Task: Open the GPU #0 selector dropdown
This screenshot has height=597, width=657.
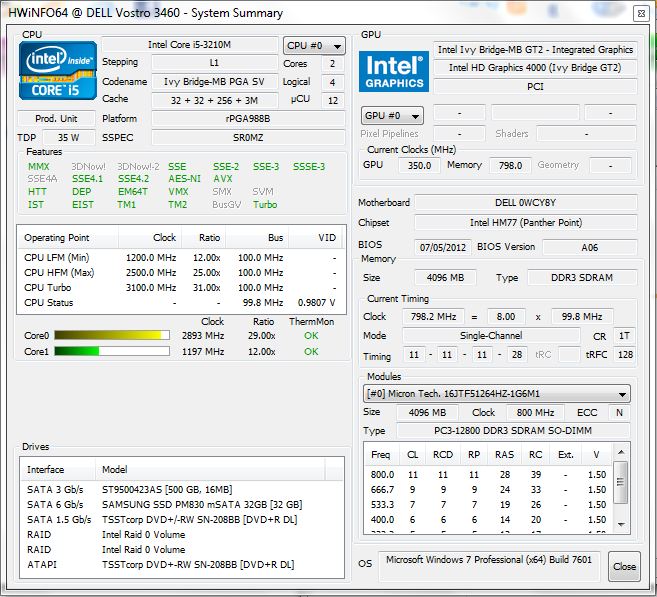Action: click(392, 116)
